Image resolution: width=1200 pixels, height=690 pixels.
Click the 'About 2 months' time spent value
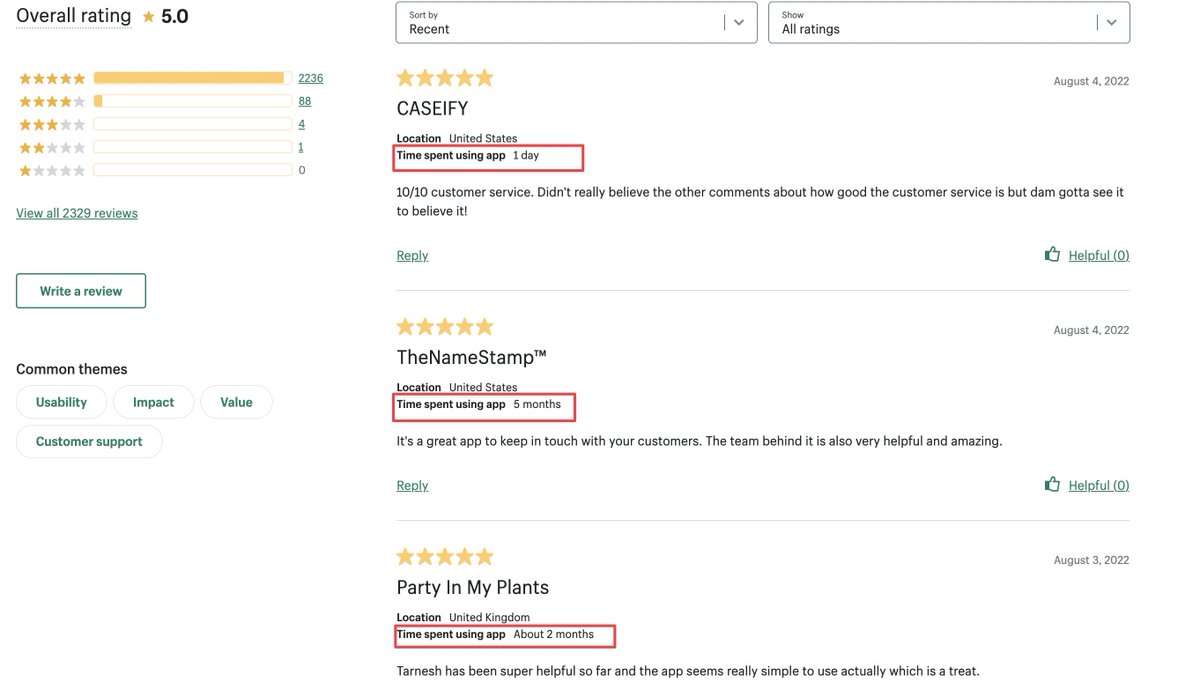554,634
